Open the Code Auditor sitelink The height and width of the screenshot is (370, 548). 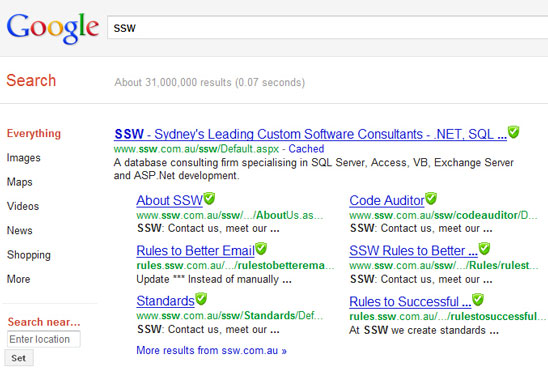click(387, 201)
